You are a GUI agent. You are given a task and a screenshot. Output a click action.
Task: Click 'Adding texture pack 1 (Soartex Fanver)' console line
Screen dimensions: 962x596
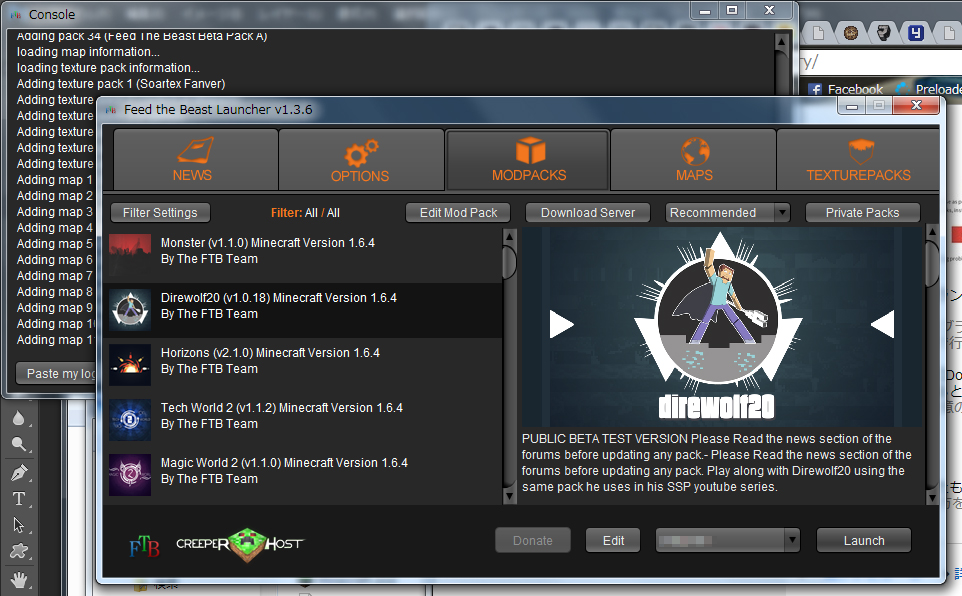tap(121, 84)
